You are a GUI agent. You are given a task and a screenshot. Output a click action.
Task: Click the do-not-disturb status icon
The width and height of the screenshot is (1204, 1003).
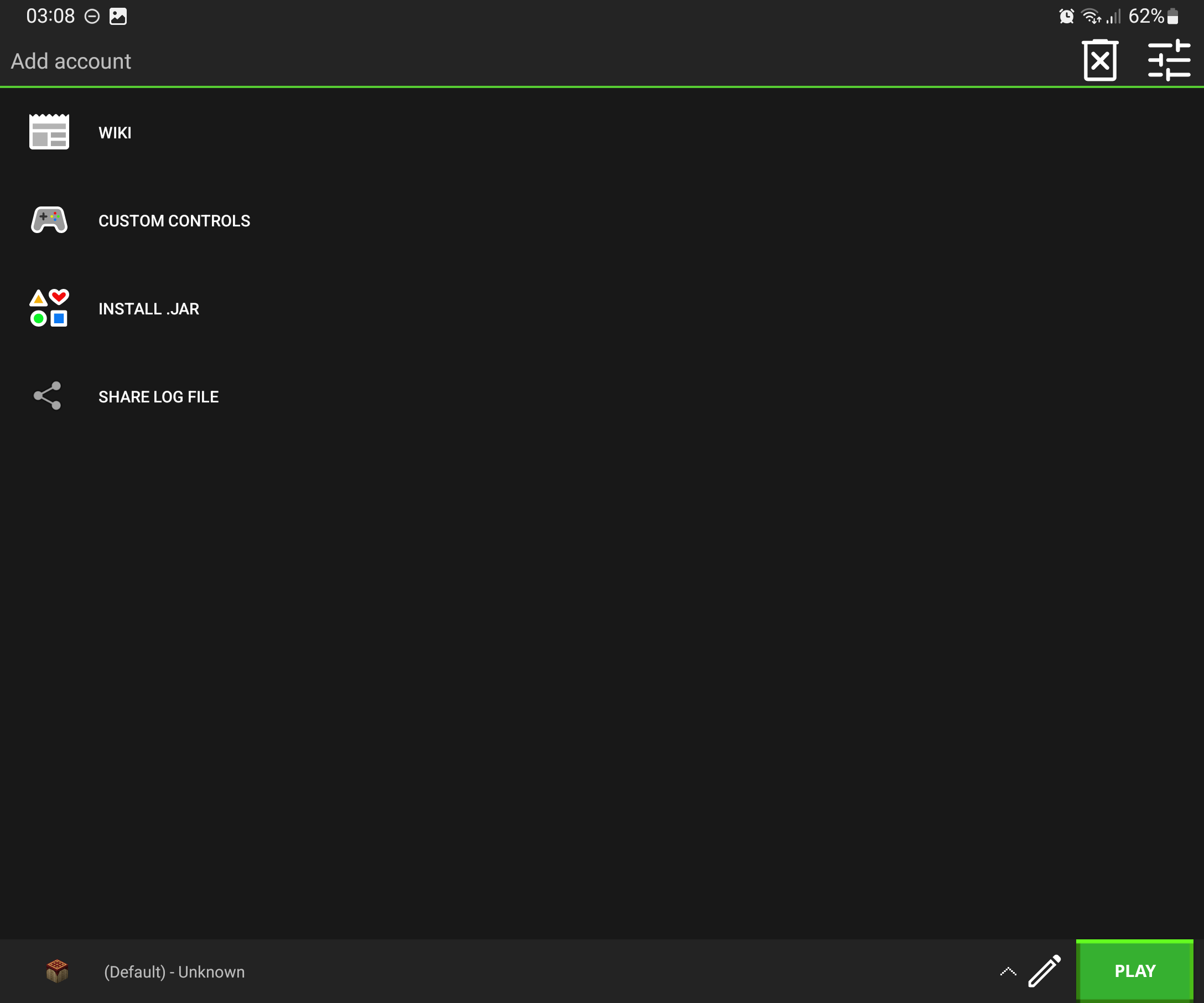(92, 16)
